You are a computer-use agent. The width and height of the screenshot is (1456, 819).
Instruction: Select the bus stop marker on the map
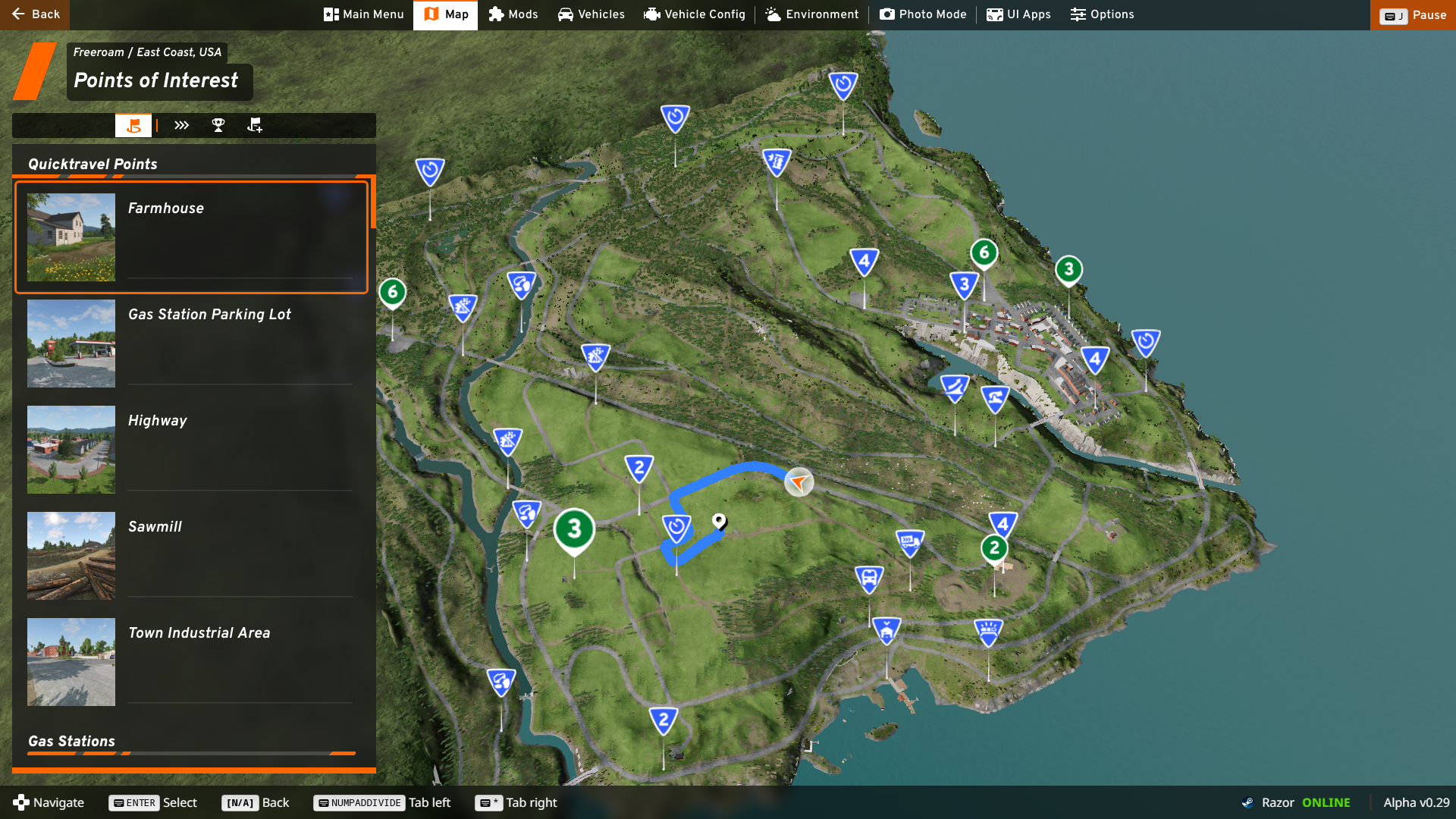click(x=869, y=579)
